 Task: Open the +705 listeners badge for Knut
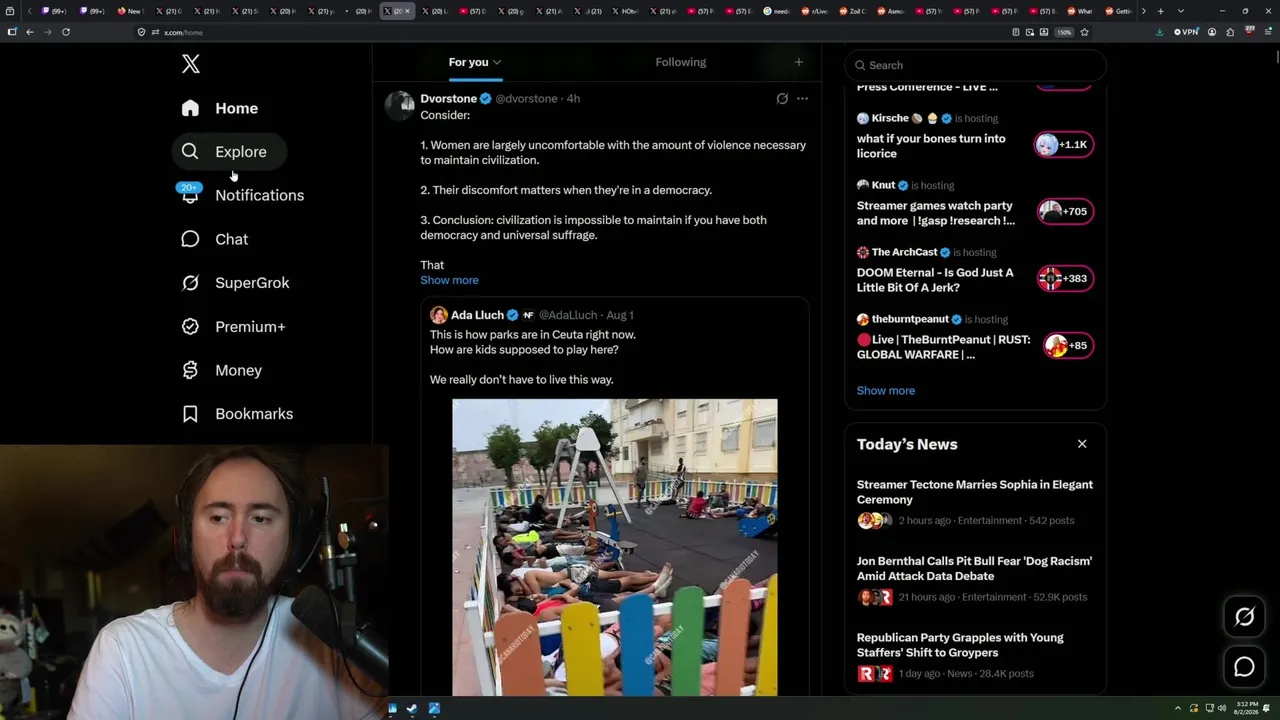coord(1064,212)
